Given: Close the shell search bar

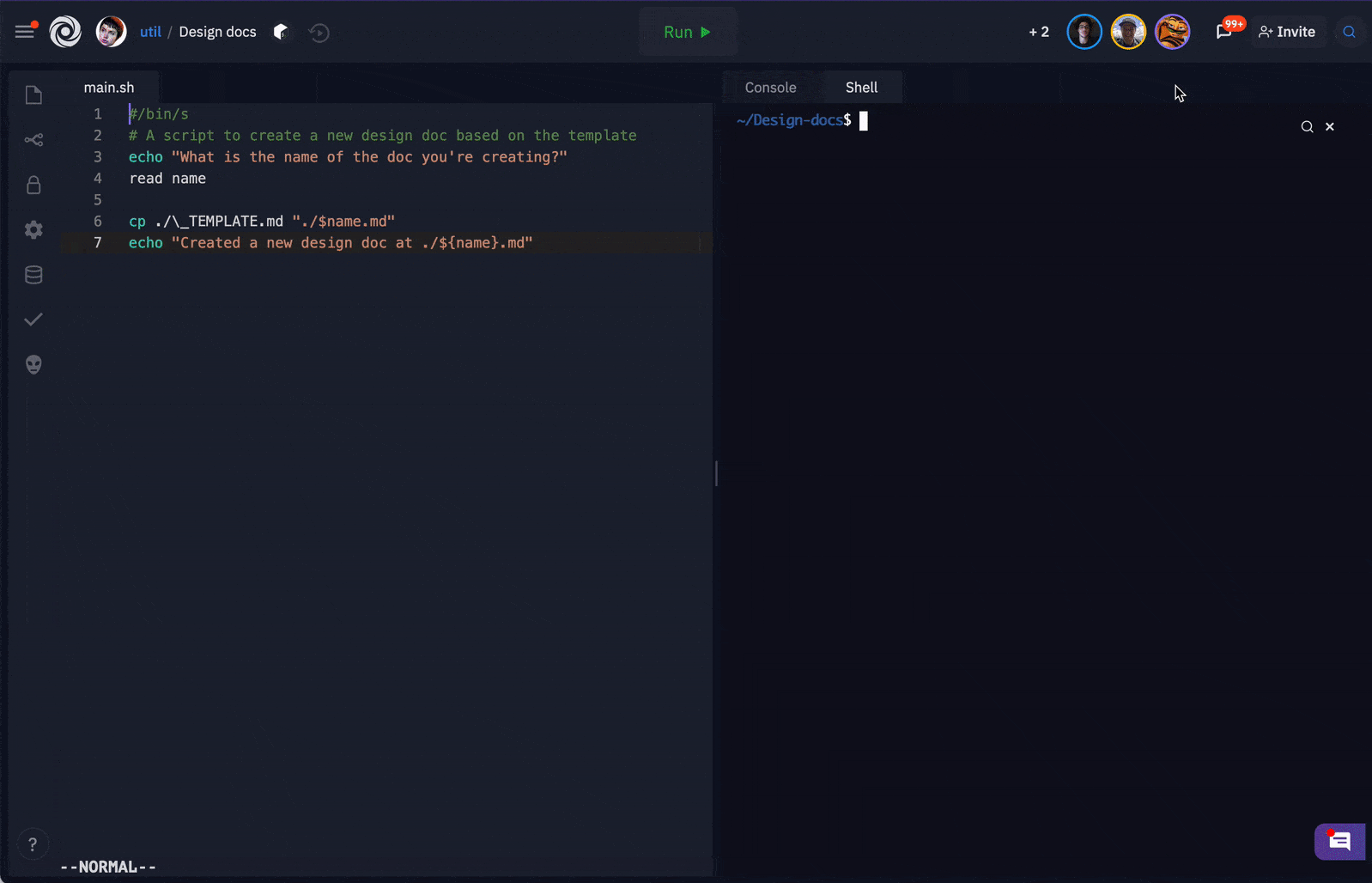Looking at the screenshot, I should click(1330, 127).
